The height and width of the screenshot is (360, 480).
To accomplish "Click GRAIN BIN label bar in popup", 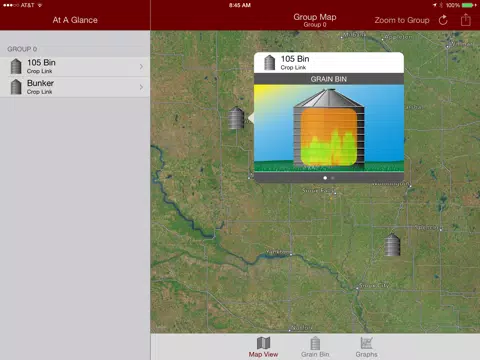I will [329, 79].
